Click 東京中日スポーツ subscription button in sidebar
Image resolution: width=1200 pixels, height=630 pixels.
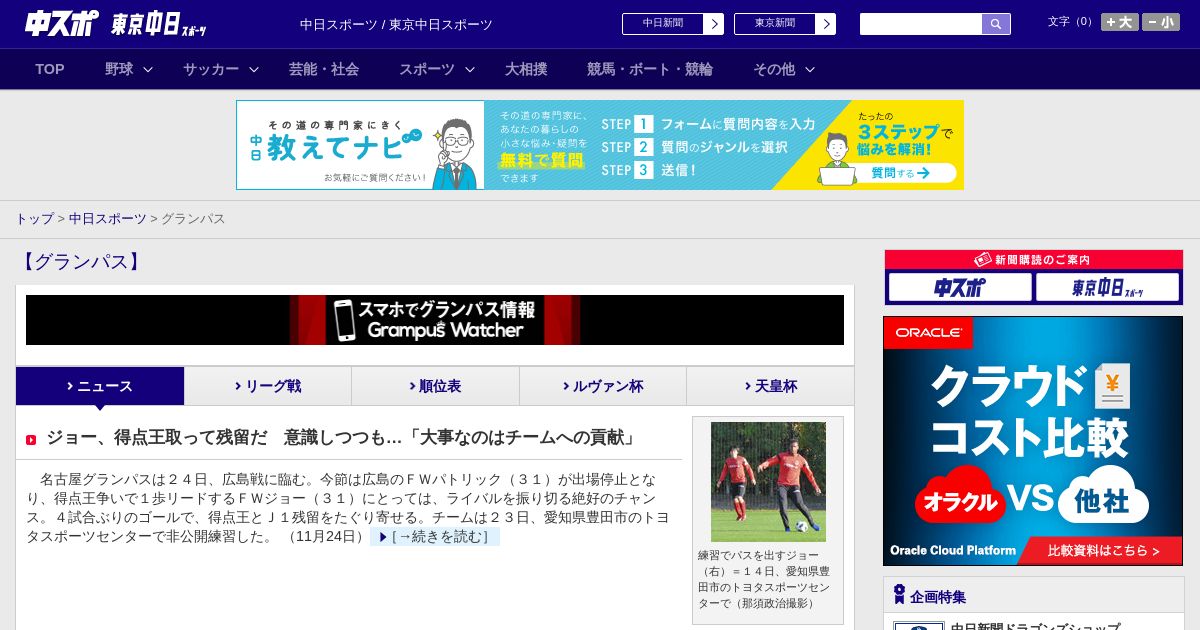[x=1107, y=287]
